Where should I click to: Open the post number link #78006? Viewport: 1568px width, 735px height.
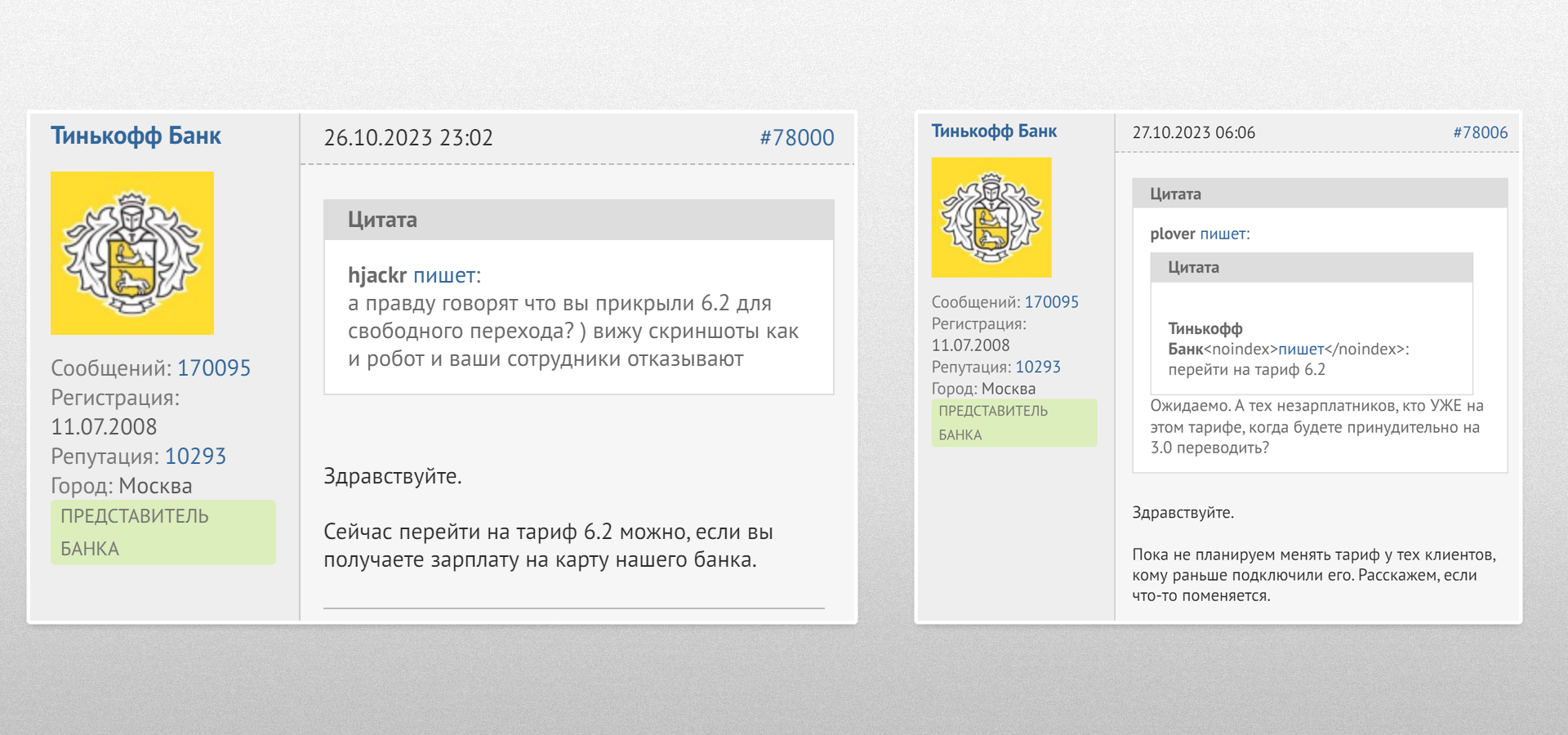pos(1481,132)
